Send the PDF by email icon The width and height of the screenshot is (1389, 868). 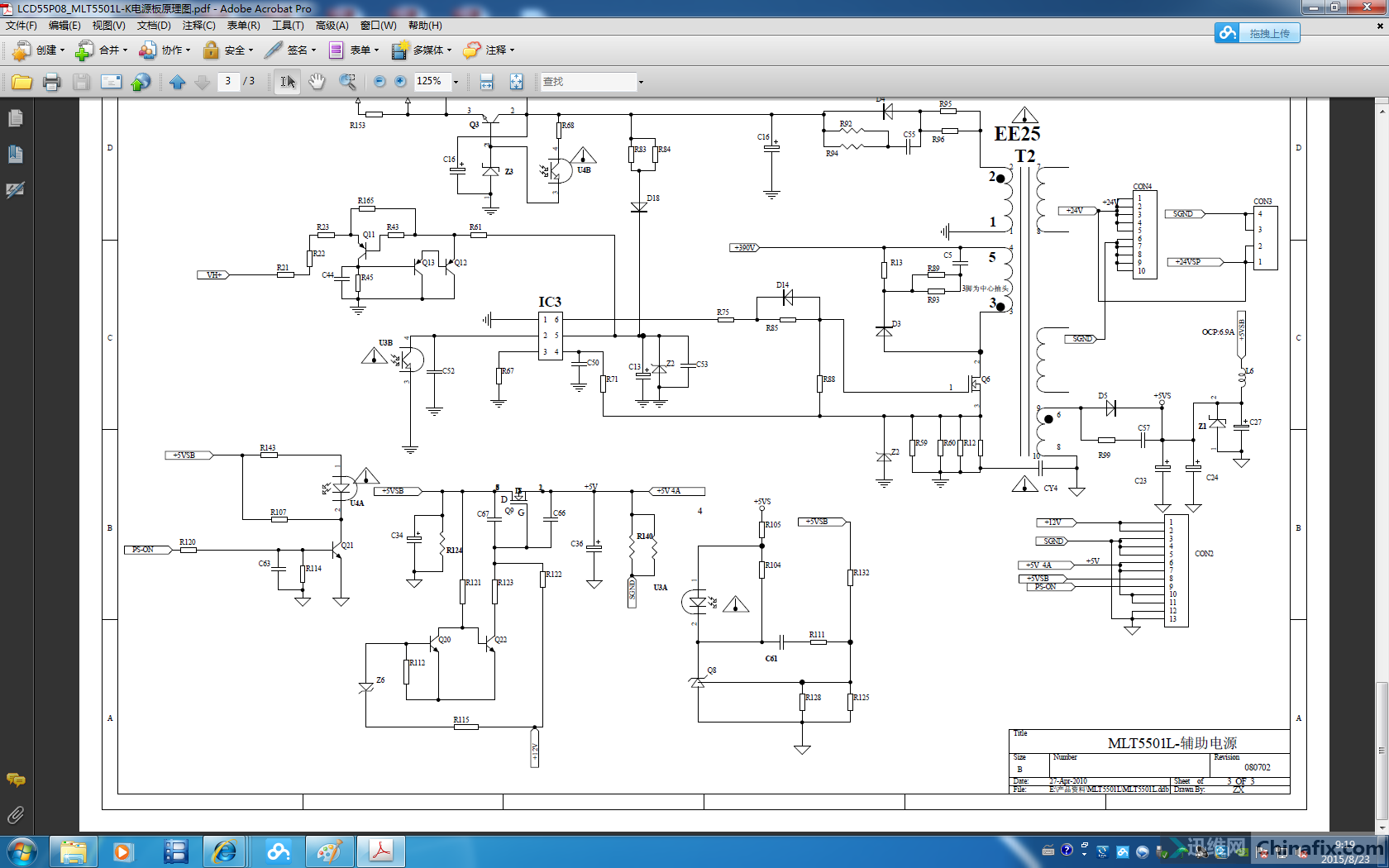tap(111, 82)
